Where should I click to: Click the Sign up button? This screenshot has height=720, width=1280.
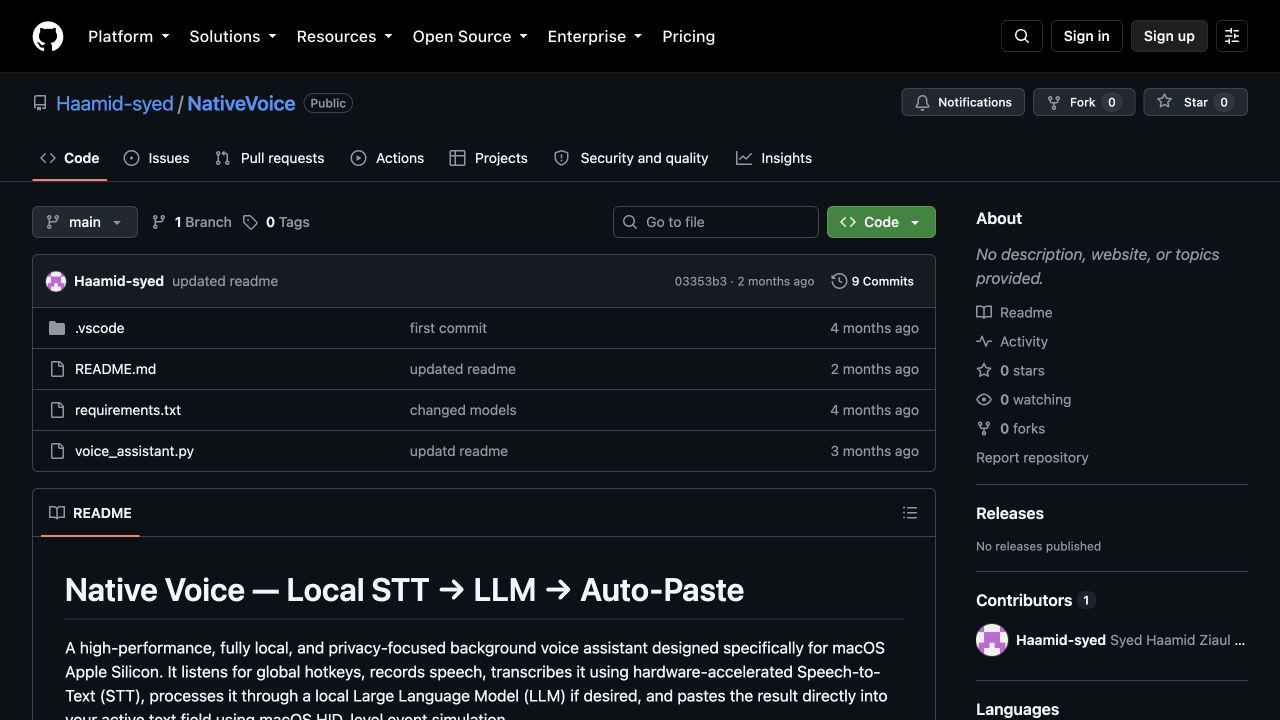click(x=1169, y=36)
